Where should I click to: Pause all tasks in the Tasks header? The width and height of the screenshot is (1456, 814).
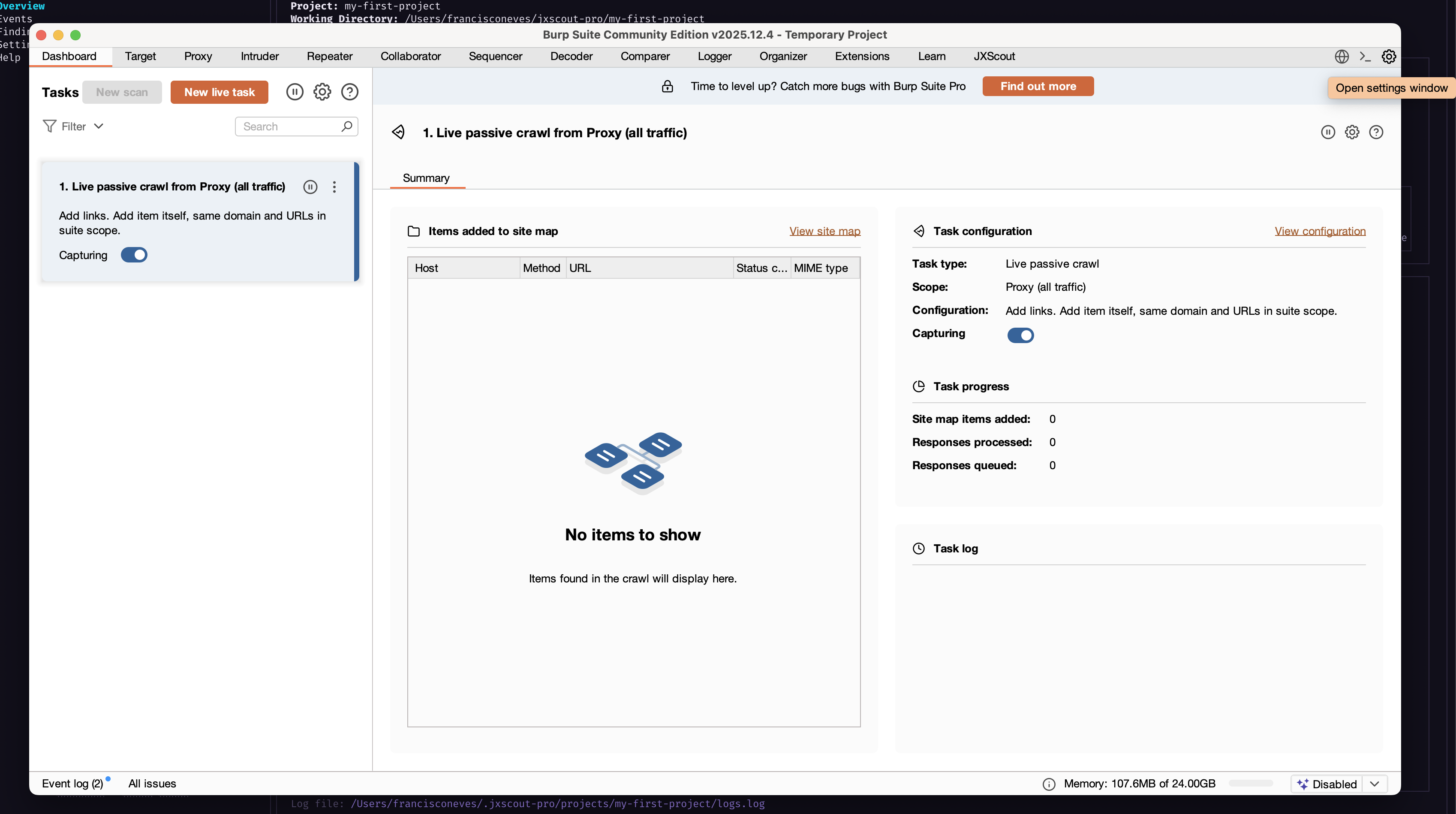[x=295, y=92]
